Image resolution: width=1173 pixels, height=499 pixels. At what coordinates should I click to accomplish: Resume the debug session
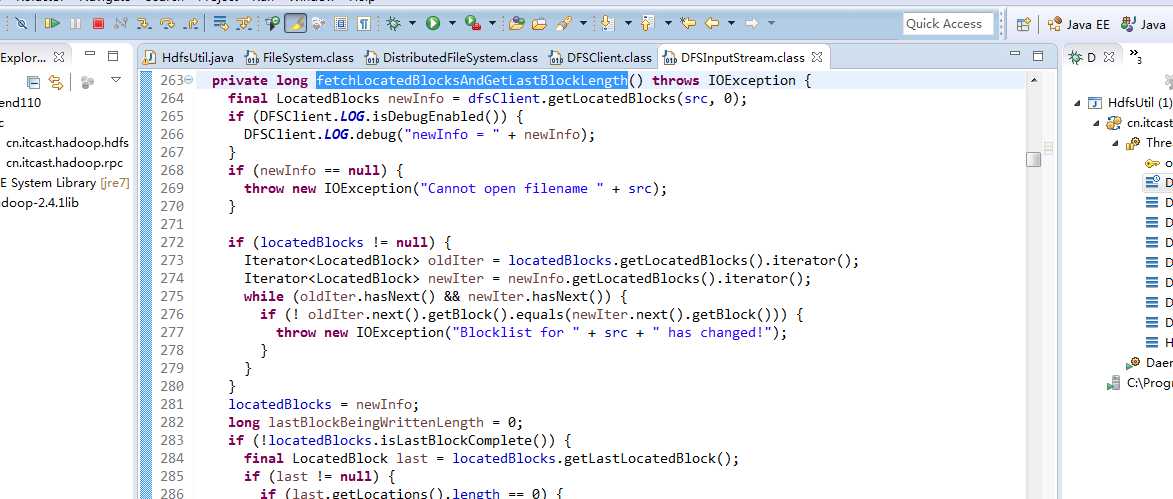point(52,23)
